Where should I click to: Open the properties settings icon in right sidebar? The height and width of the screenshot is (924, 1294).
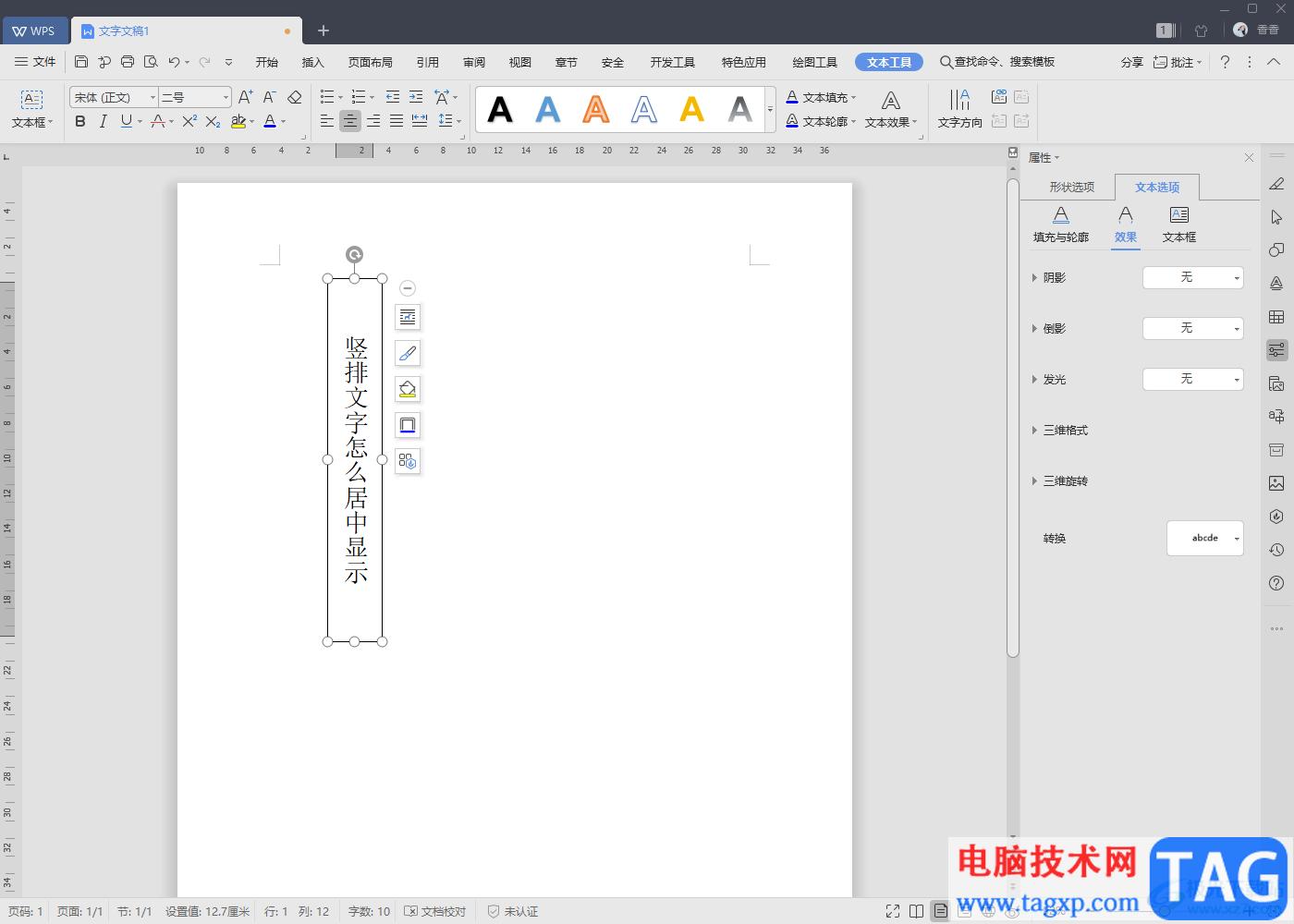click(x=1276, y=350)
